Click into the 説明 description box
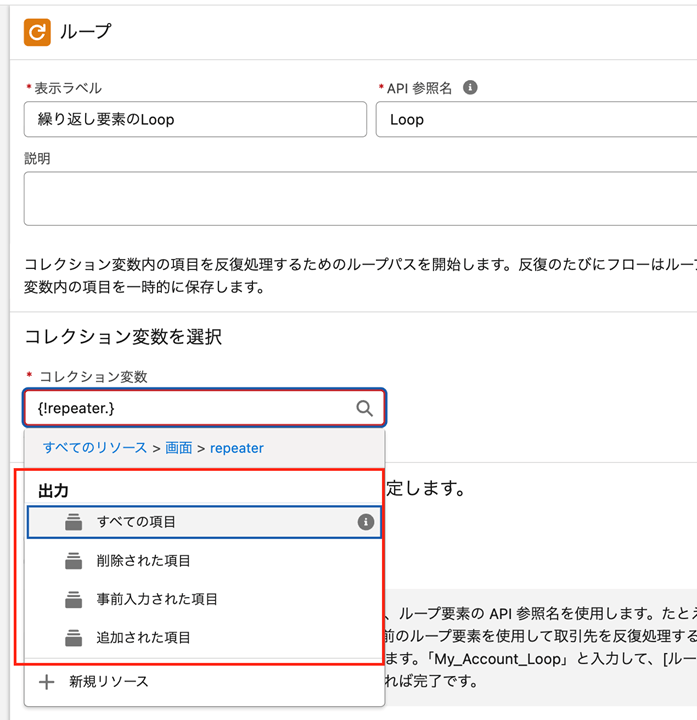Image resolution: width=697 pixels, height=720 pixels. tap(360, 198)
